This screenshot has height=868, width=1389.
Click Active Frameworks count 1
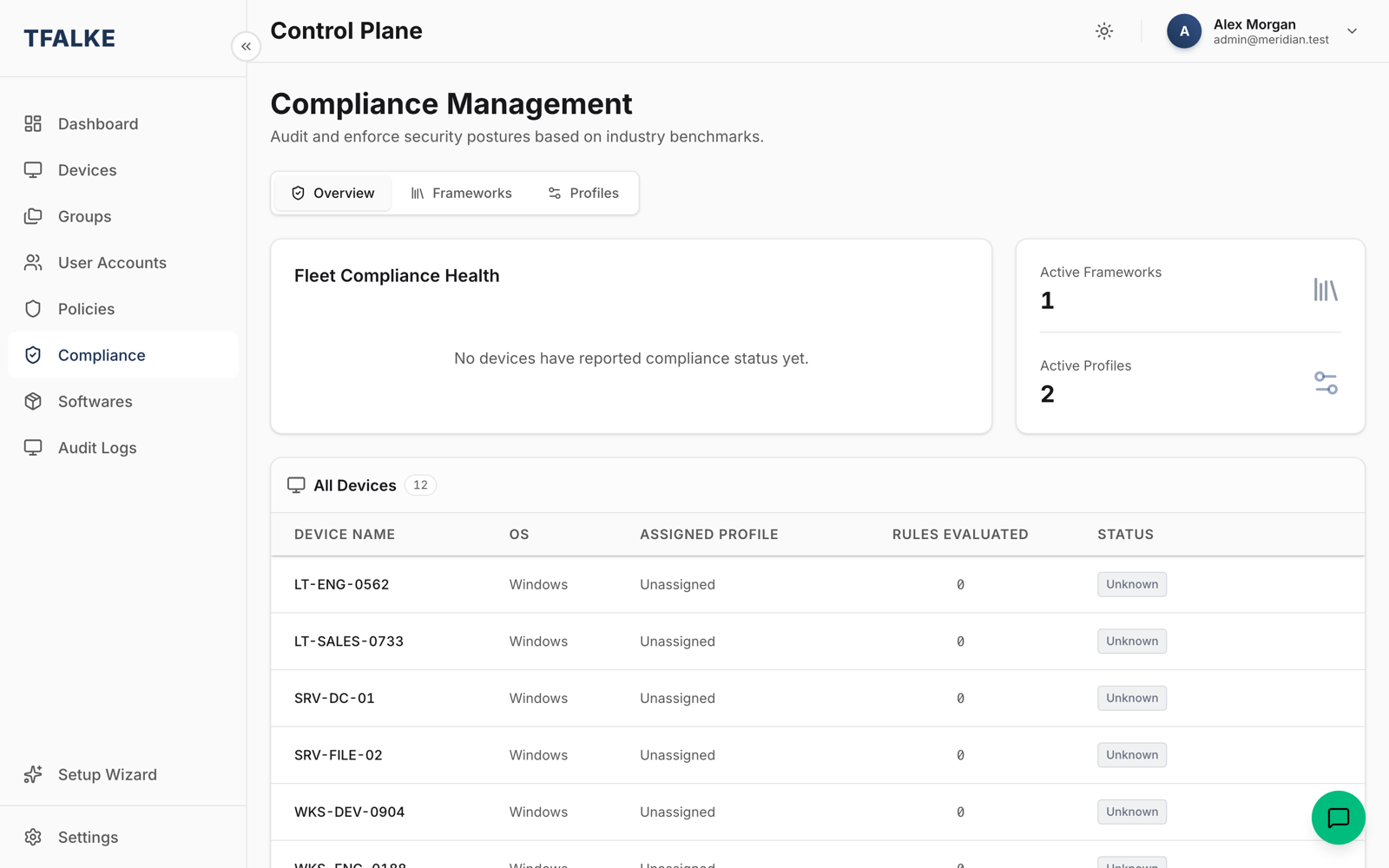pyautogui.click(x=1047, y=300)
